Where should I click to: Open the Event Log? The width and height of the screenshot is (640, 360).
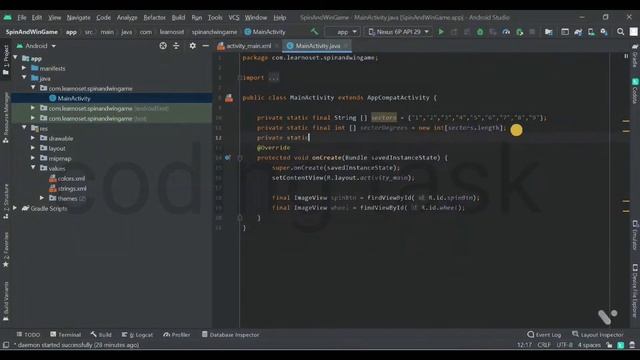click(x=544, y=335)
